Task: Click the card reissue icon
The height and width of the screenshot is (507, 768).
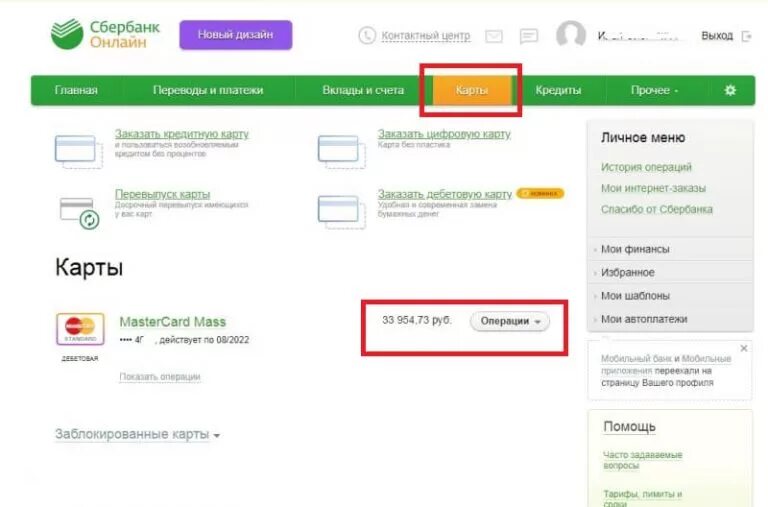Action: 79,213
